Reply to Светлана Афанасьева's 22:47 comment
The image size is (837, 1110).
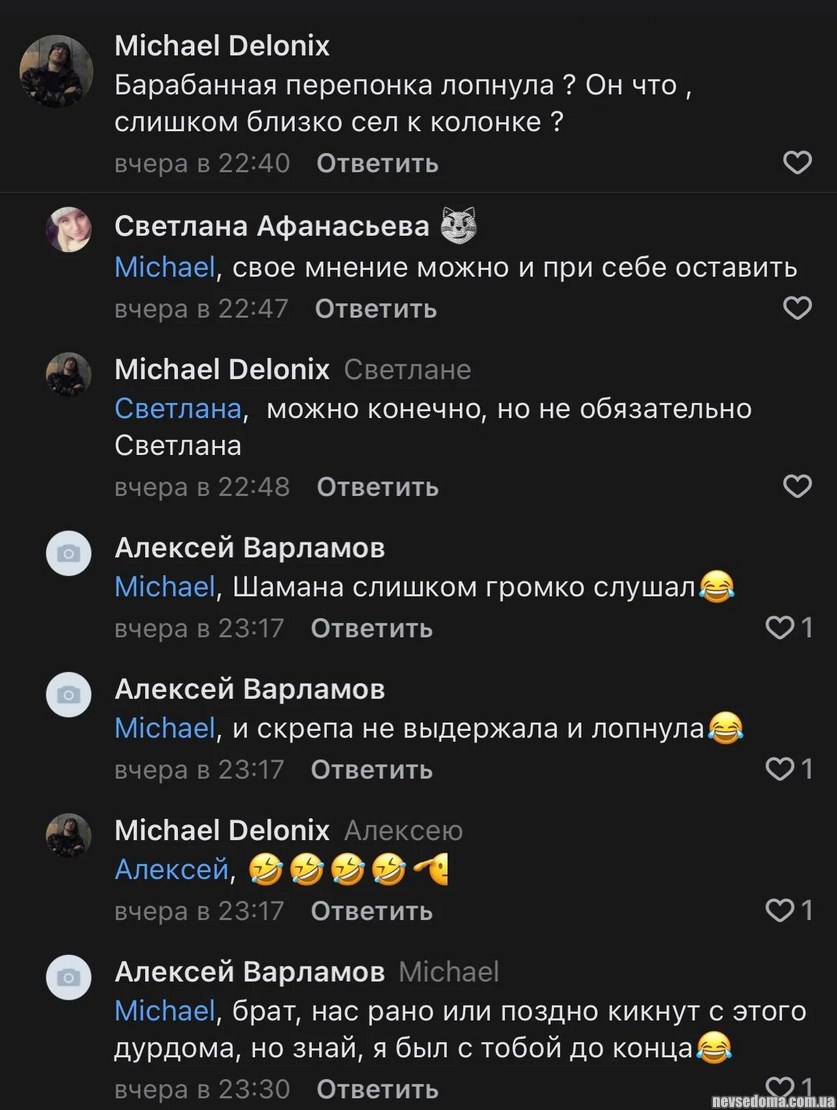(376, 309)
